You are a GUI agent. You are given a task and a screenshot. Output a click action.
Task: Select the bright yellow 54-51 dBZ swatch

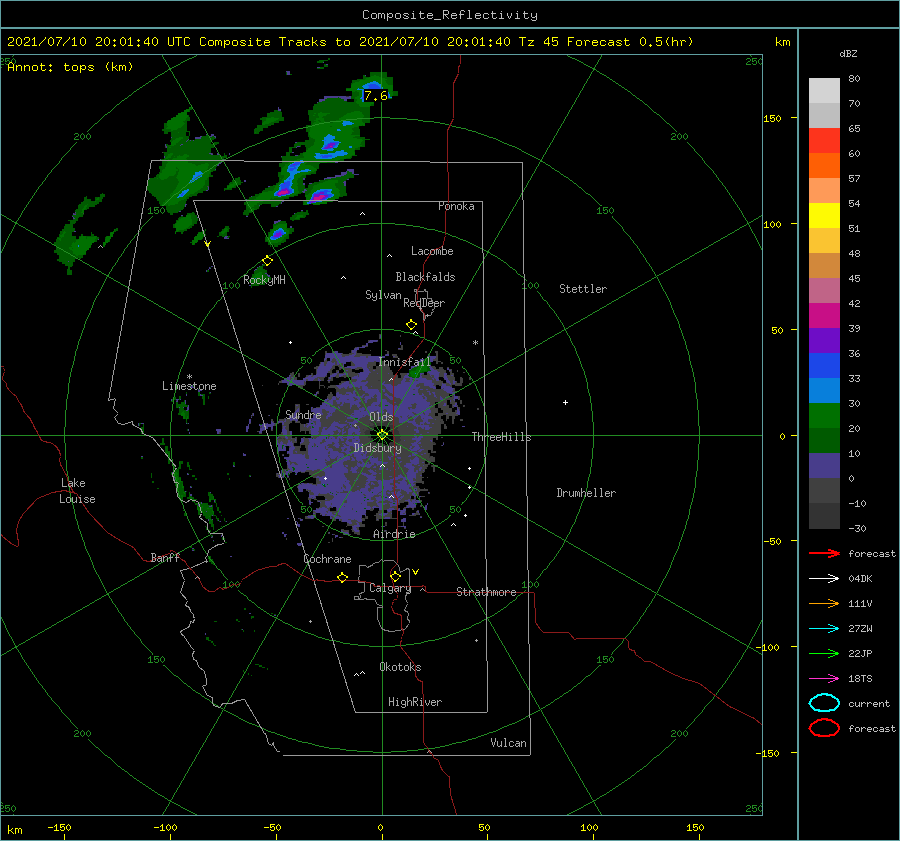pos(824,215)
